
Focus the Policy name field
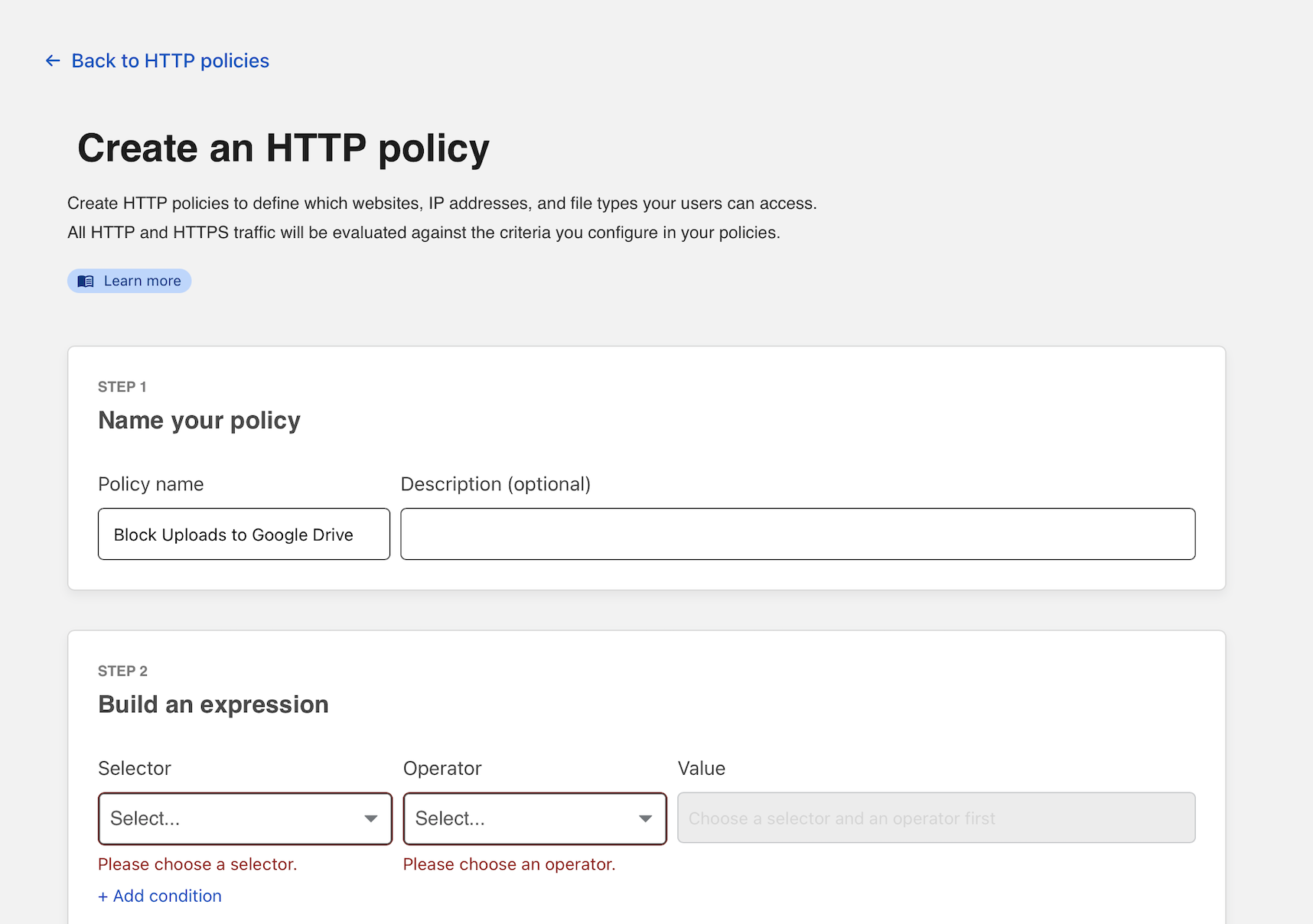click(243, 534)
